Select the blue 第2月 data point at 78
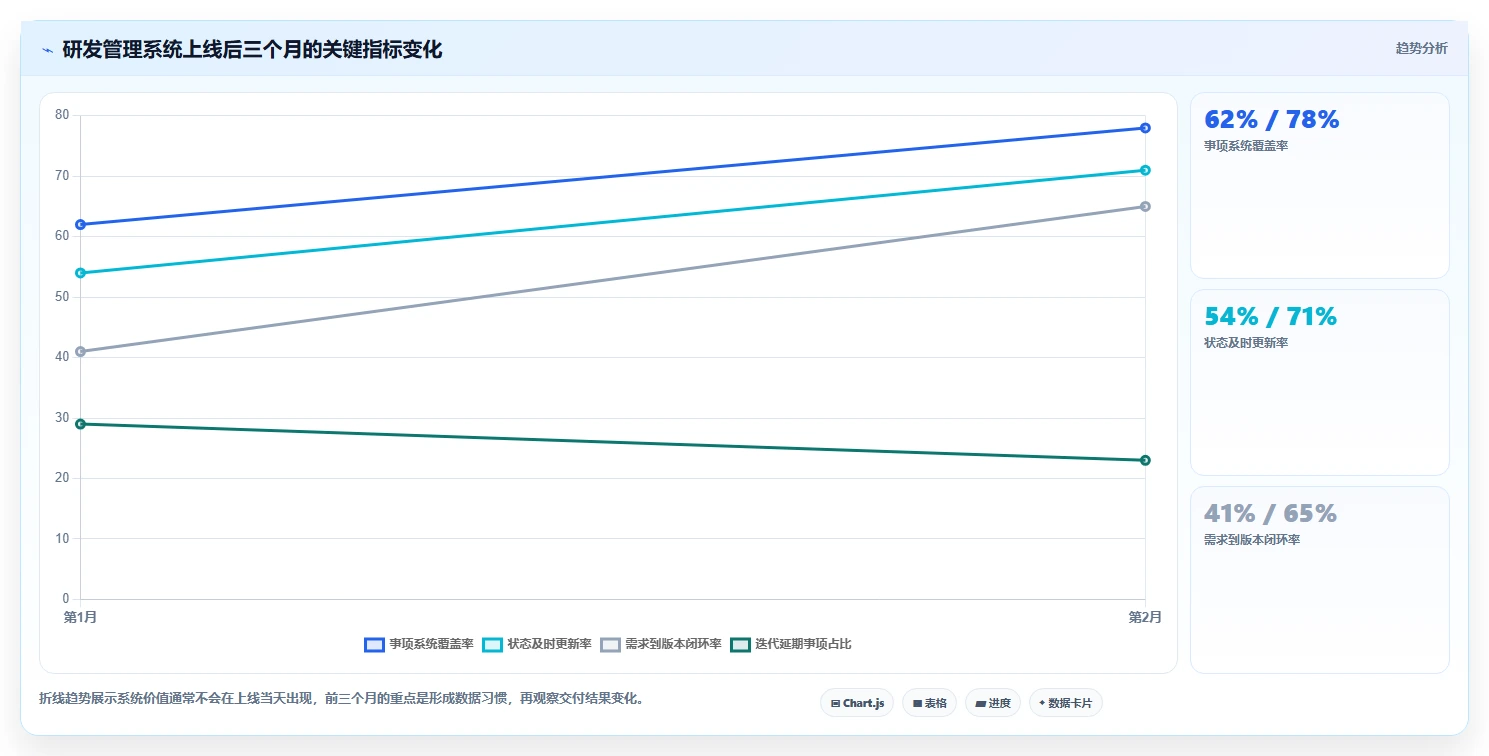1489x756 pixels. [1145, 128]
